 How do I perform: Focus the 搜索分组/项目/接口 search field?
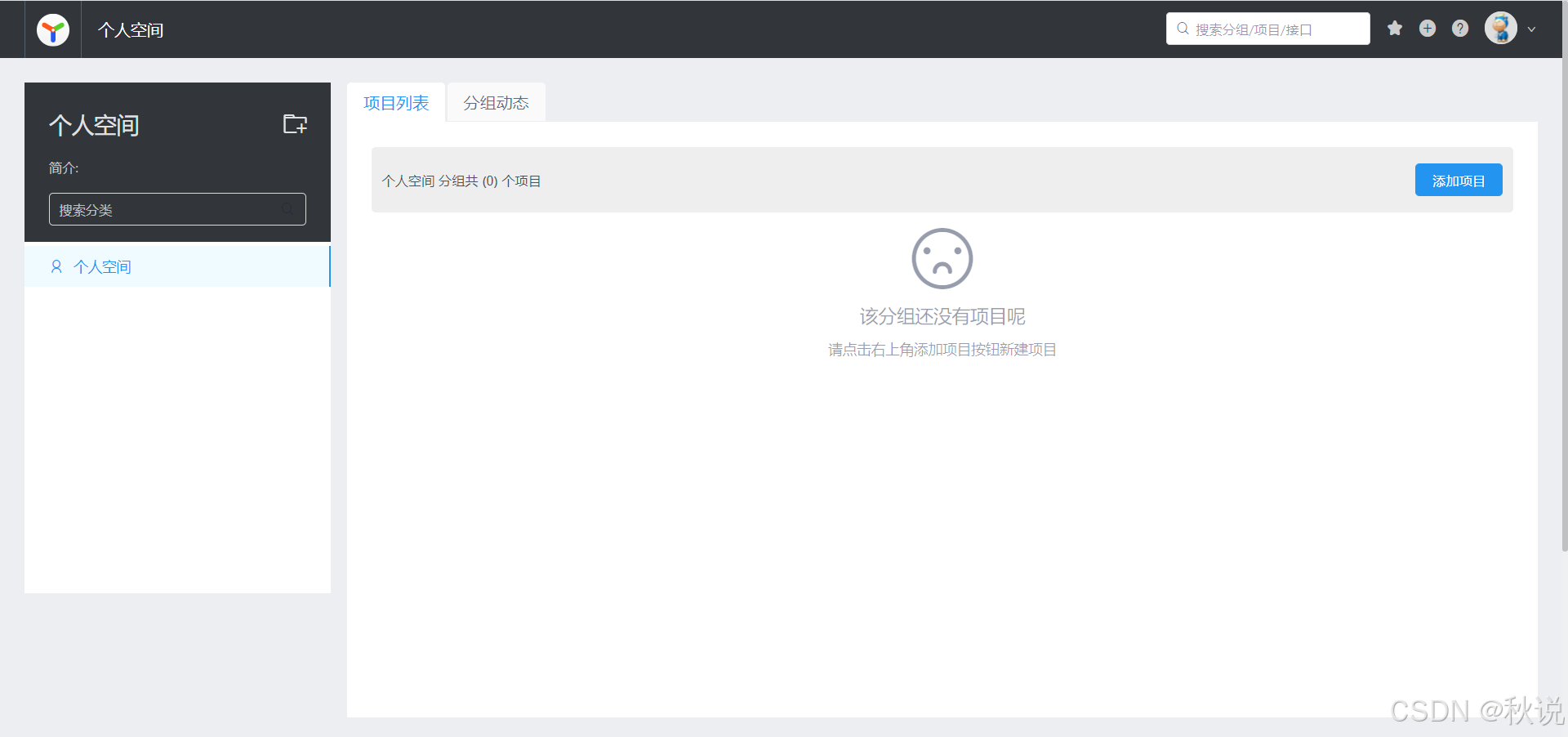[x=1268, y=29]
